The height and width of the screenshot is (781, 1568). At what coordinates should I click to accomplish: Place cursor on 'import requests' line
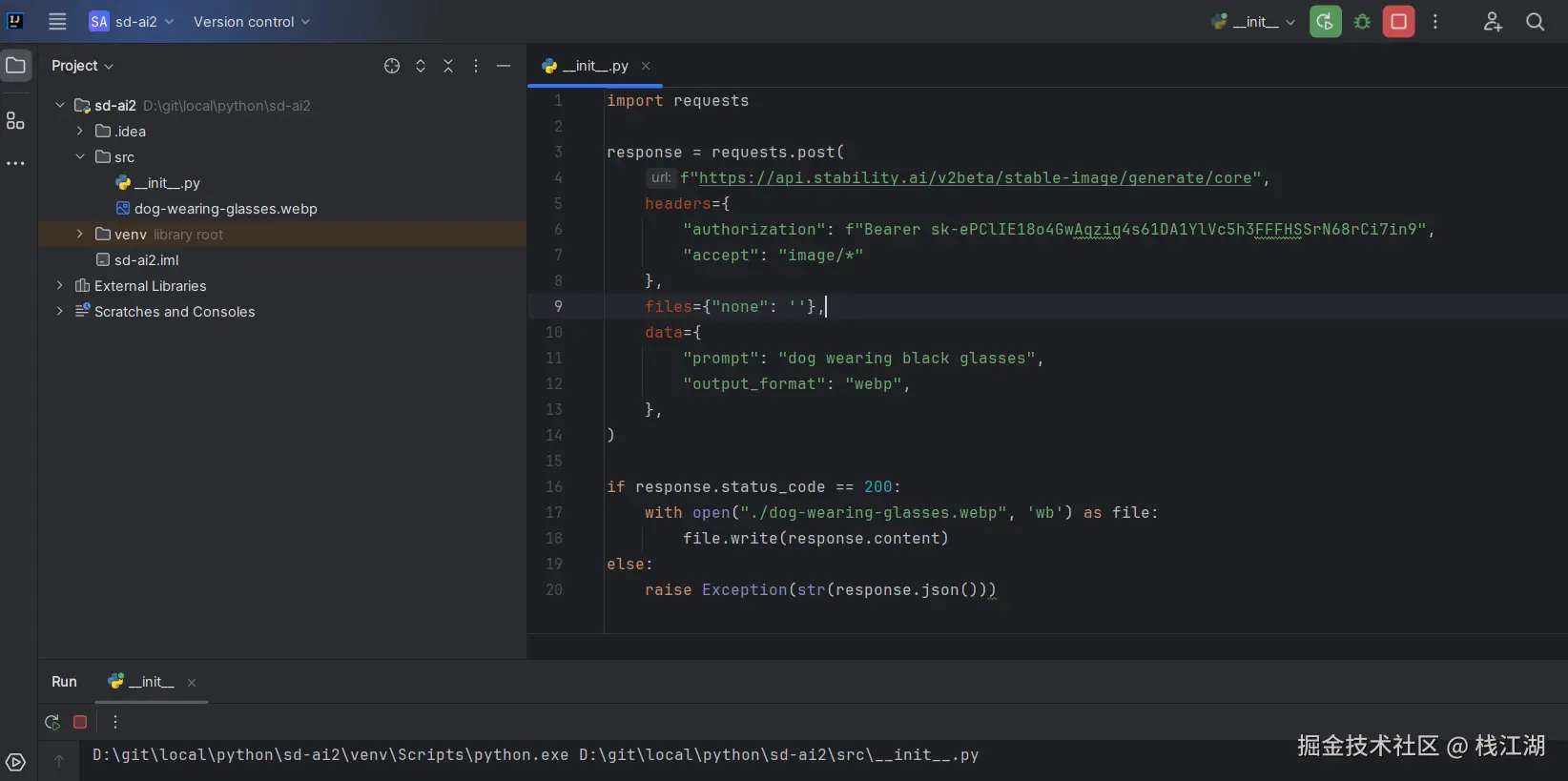click(677, 100)
